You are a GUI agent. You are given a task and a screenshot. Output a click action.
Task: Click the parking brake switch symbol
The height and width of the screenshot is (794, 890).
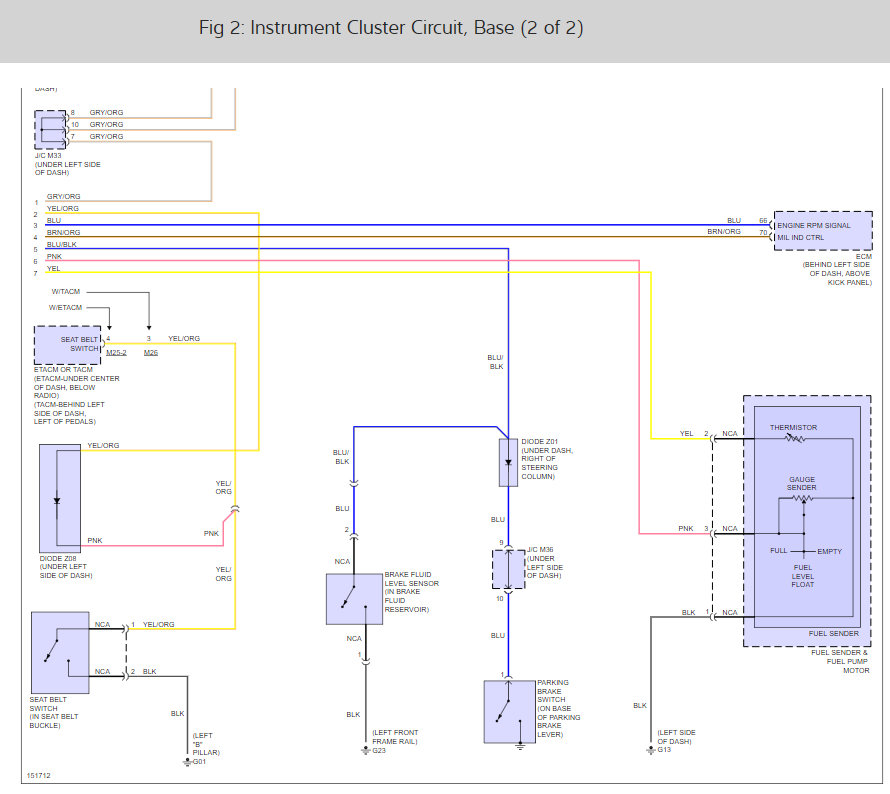pos(509,712)
